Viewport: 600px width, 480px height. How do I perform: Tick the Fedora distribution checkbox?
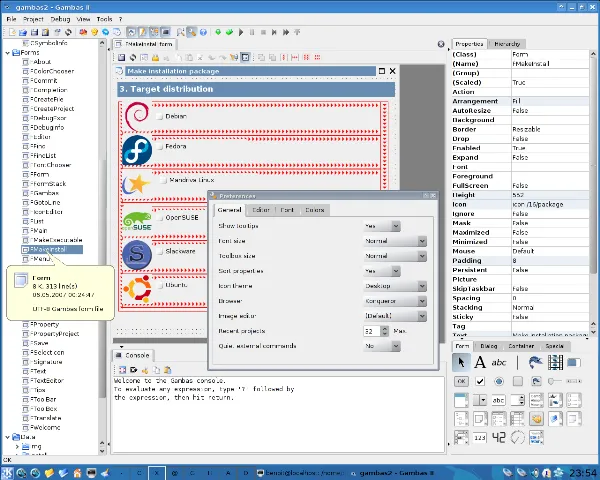(x=160, y=145)
